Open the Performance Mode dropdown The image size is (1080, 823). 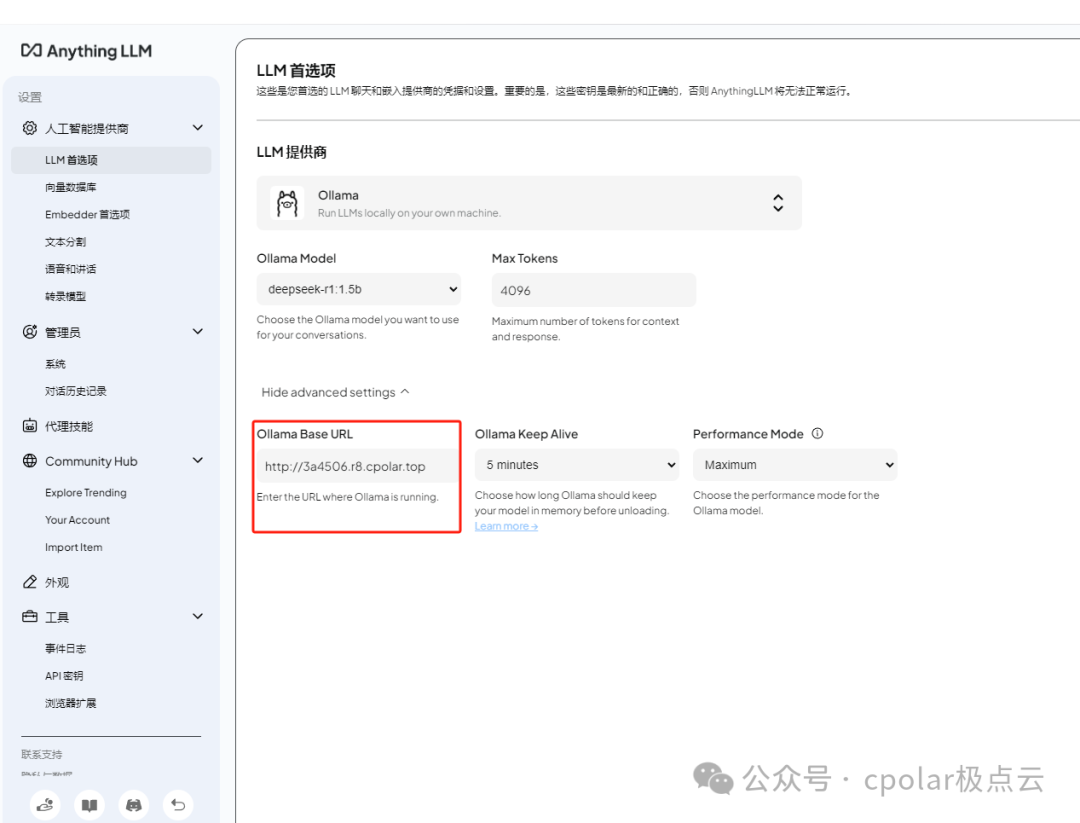[795, 465]
